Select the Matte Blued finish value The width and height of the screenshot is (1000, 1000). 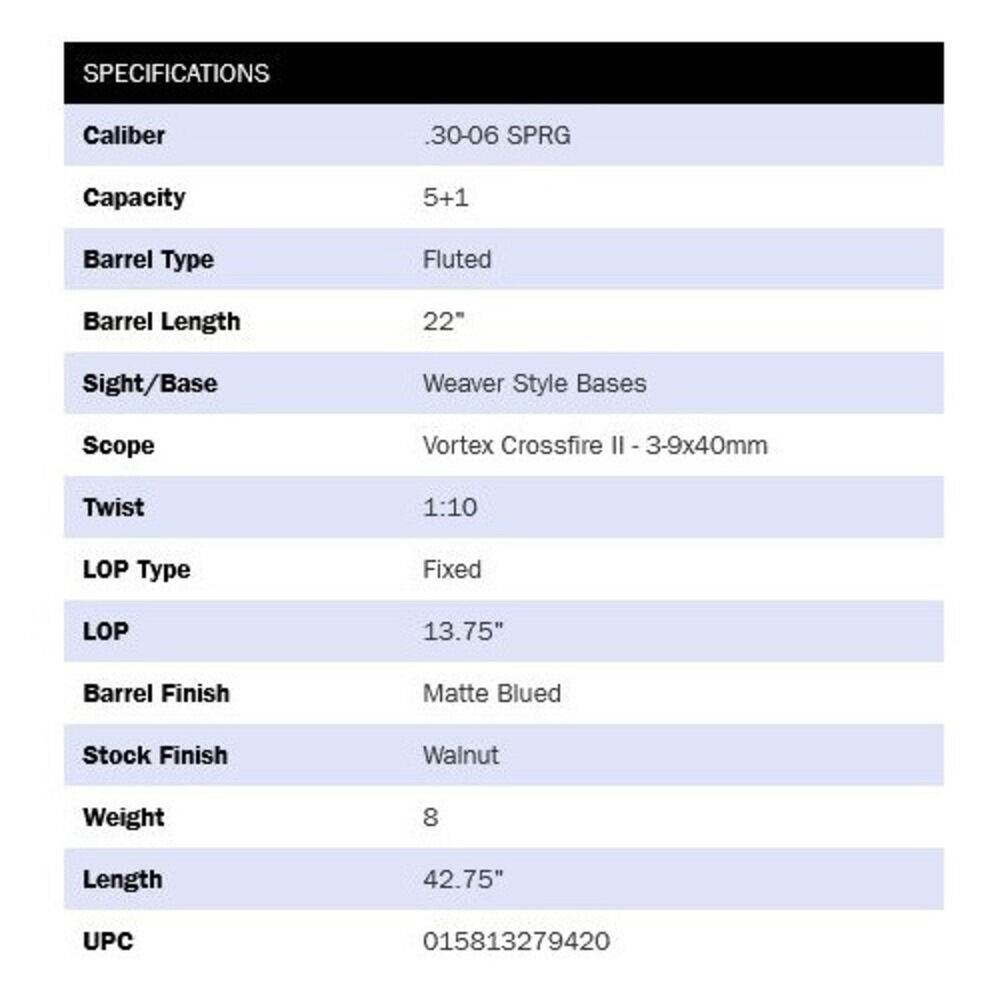click(x=491, y=693)
